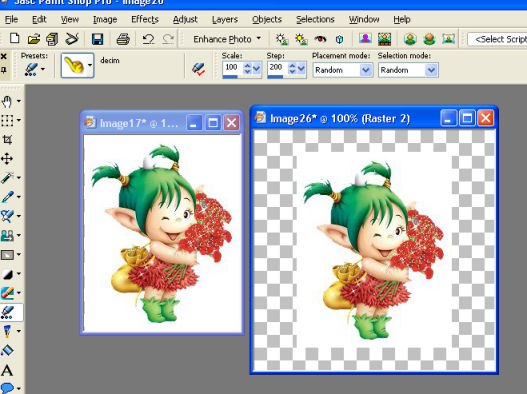Screen dimensions: 527x394
Task: Select the Pan tool
Action: coord(7,101)
